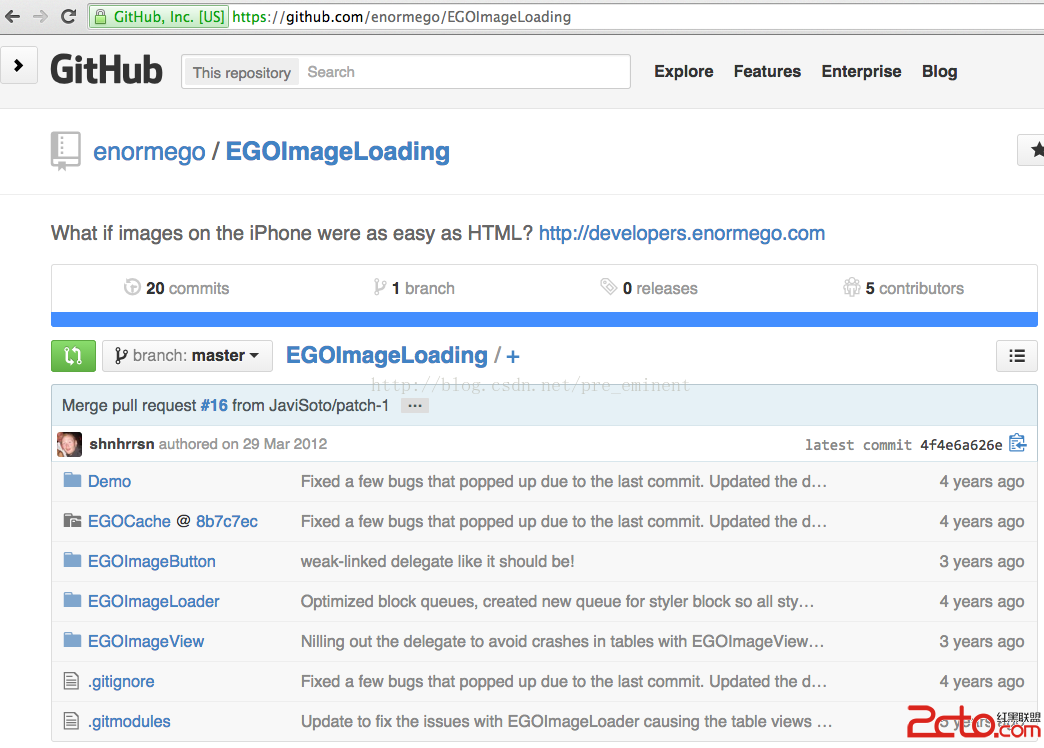Open EGOImageLoading repository title link
The image size is (1044, 748).
[x=338, y=152]
